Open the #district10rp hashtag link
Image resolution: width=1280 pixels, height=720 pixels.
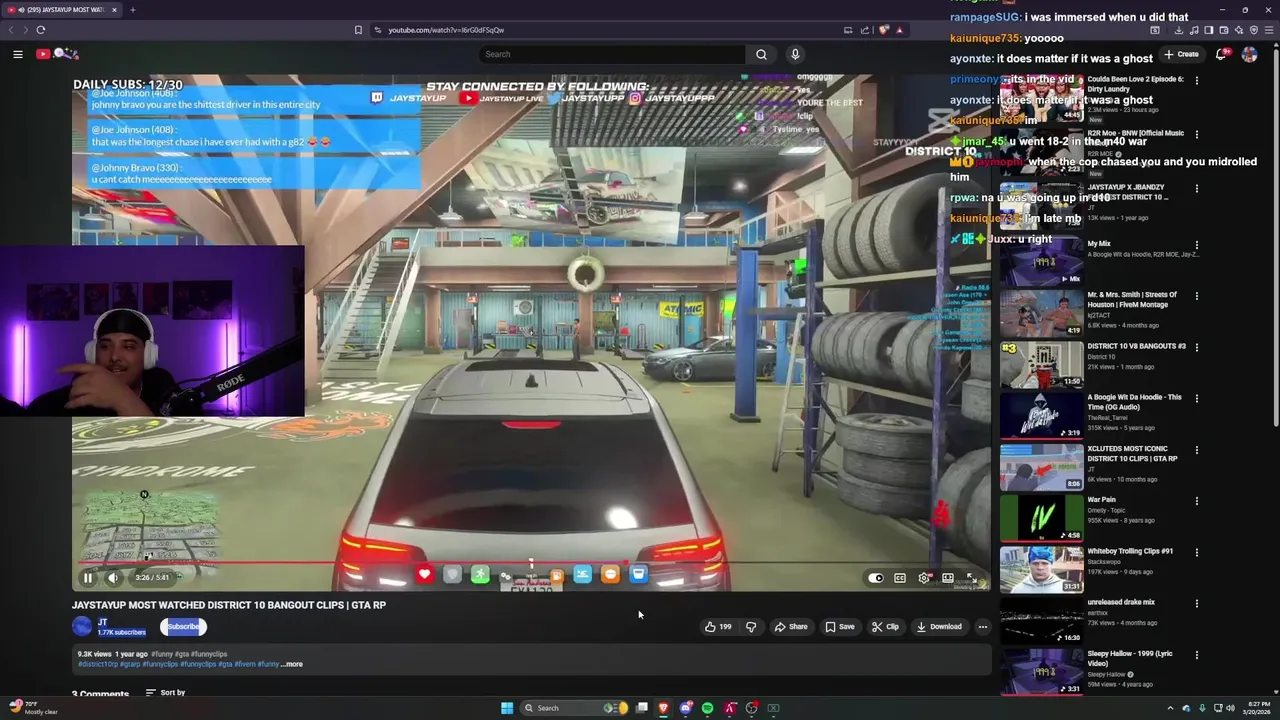[x=97, y=664]
